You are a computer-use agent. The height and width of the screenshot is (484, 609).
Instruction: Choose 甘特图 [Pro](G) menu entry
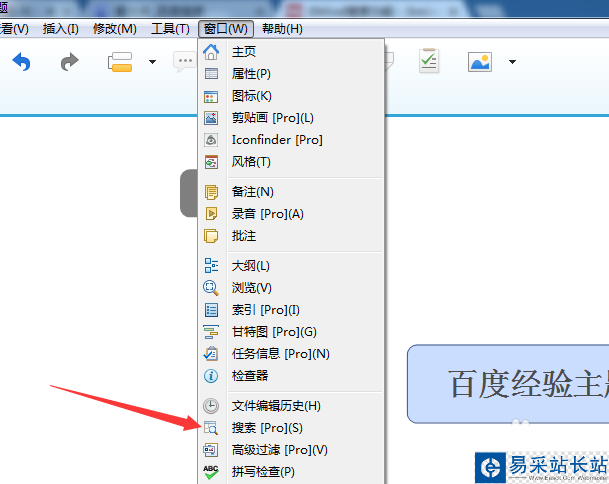click(x=291, y=332)
